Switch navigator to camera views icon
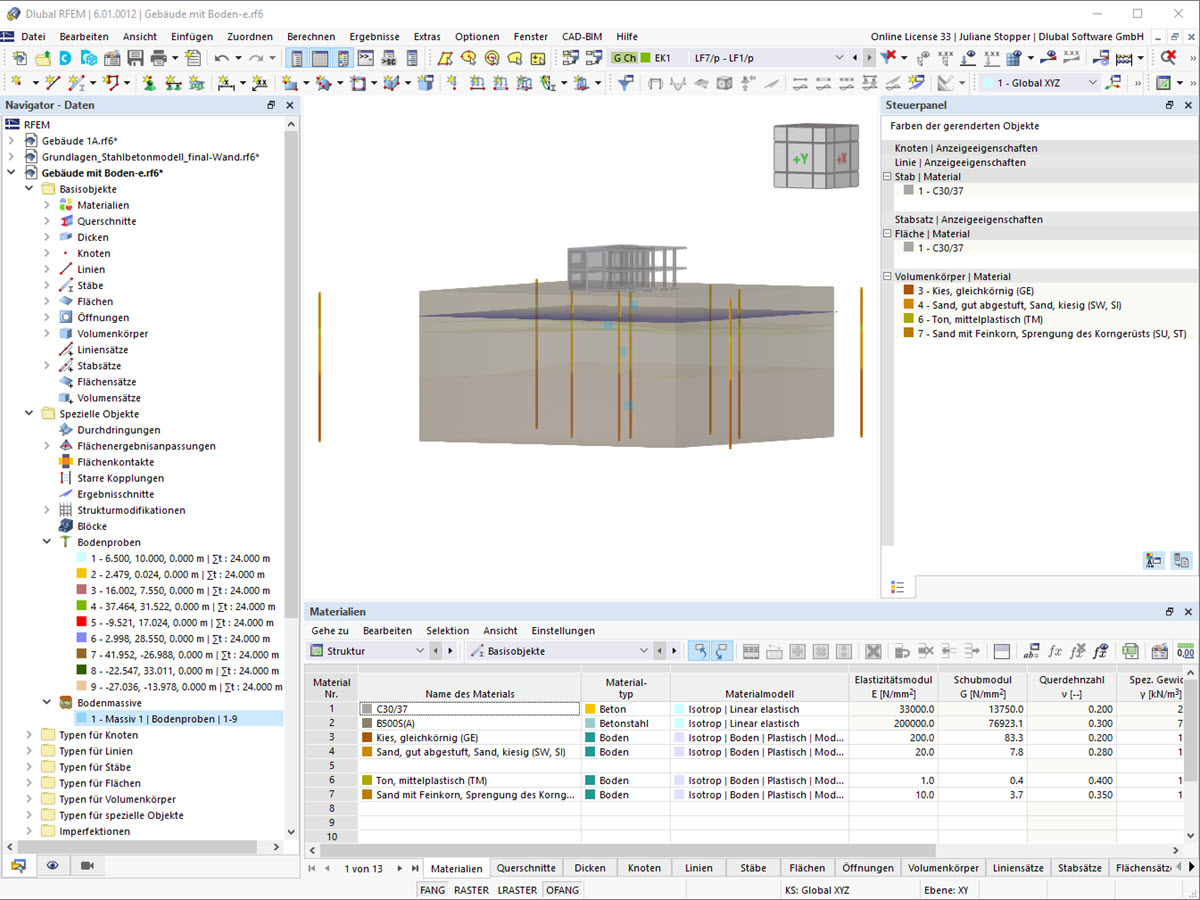1200x900 pixels. pyautogui.click(x=87, y=865)
